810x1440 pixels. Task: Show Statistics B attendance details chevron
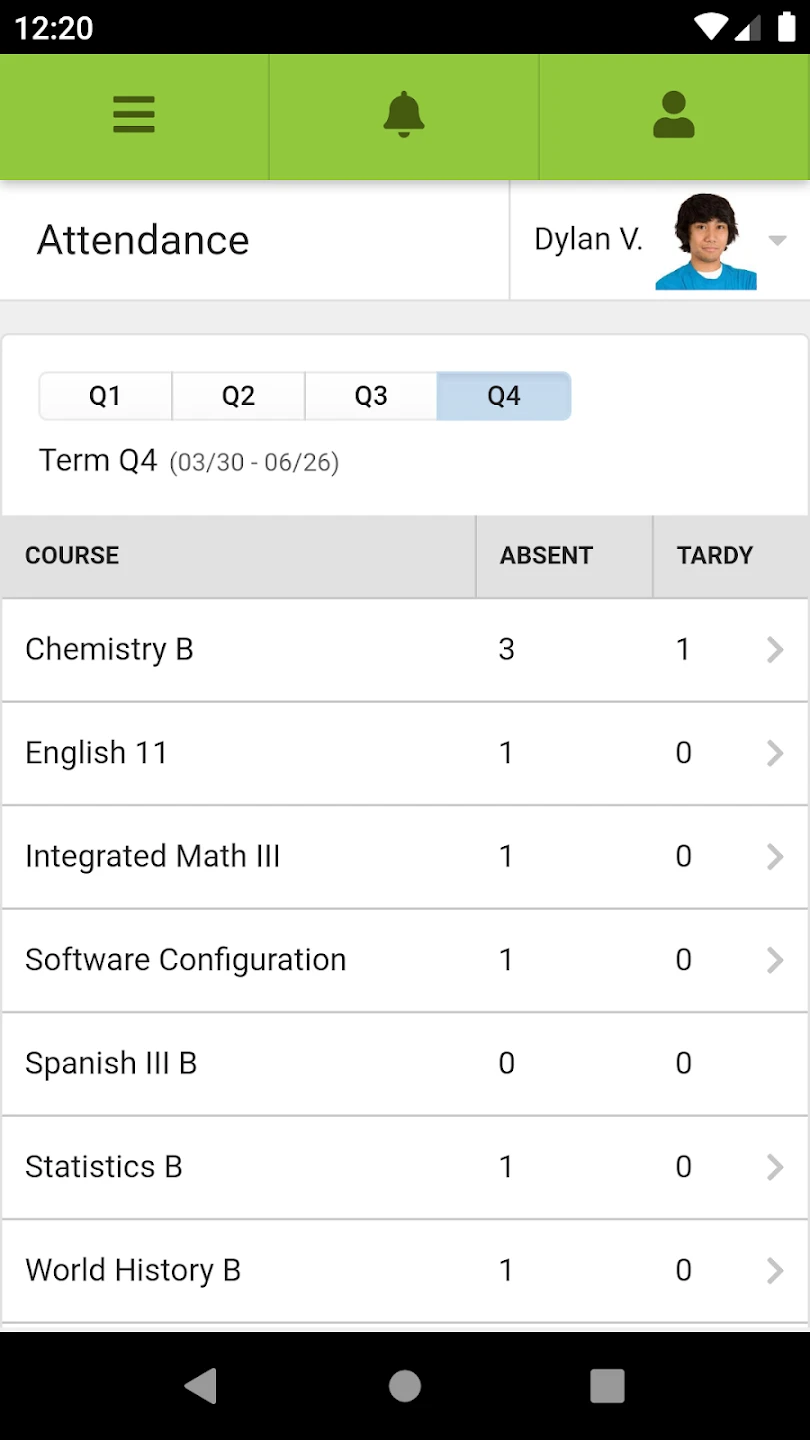click(774, 1167)
